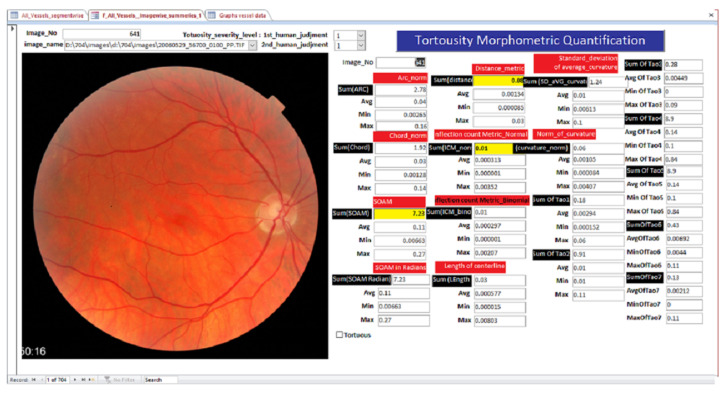
Task: Go to next record arrow
Action: 75,380
